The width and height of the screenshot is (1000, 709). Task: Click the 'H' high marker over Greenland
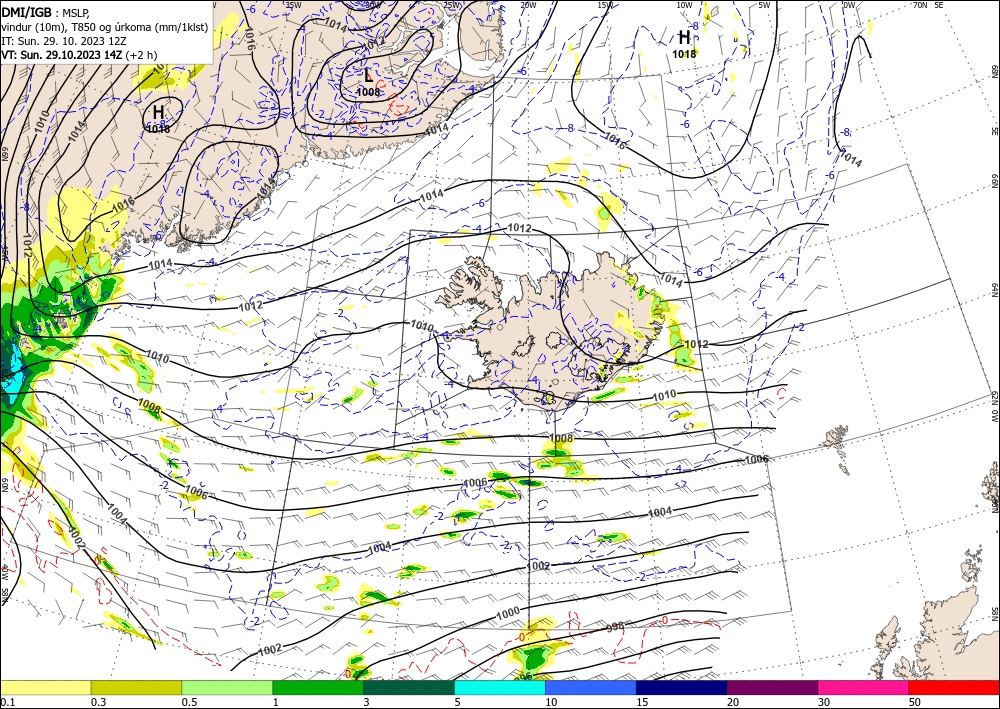click(158, 112)
